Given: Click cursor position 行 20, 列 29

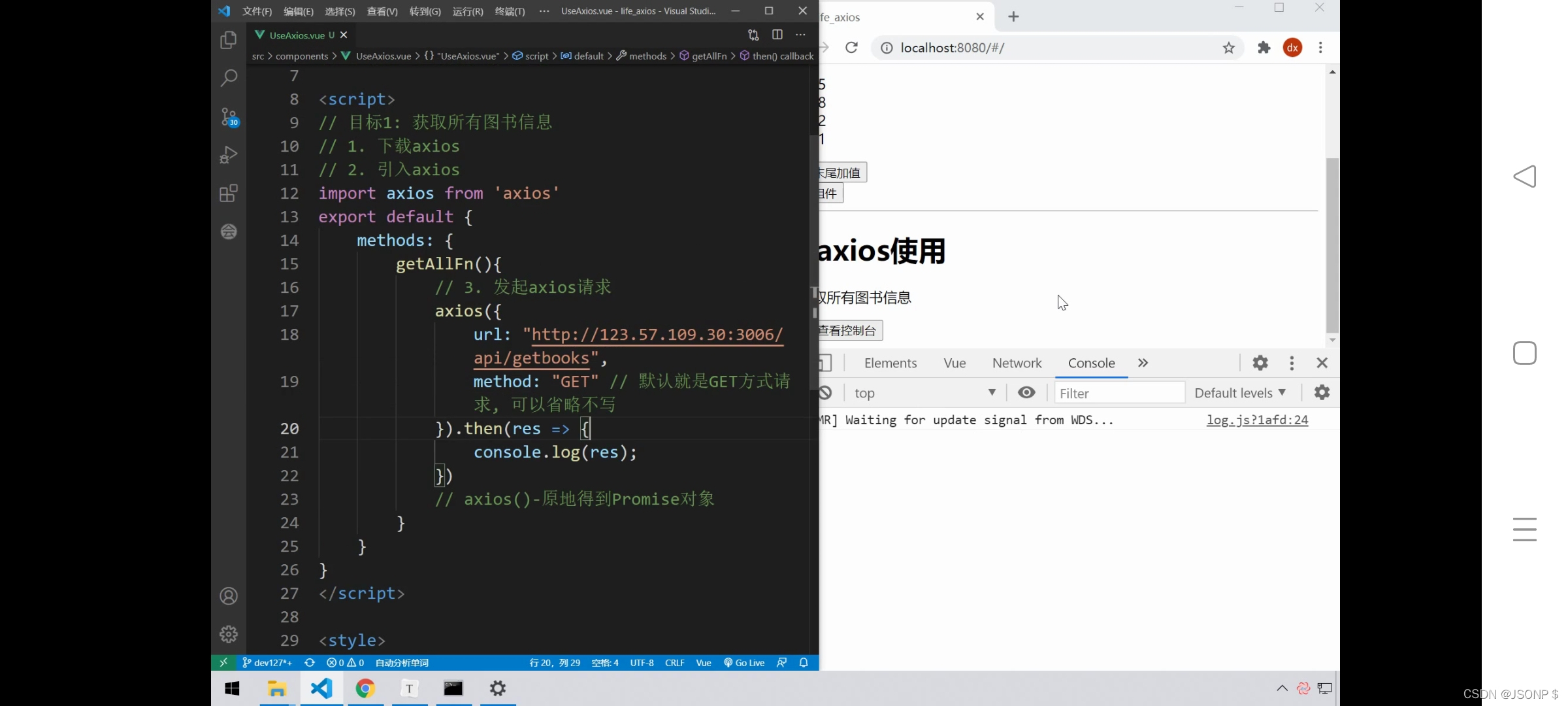Looking at the screenshot, I should tap(555, 662).
